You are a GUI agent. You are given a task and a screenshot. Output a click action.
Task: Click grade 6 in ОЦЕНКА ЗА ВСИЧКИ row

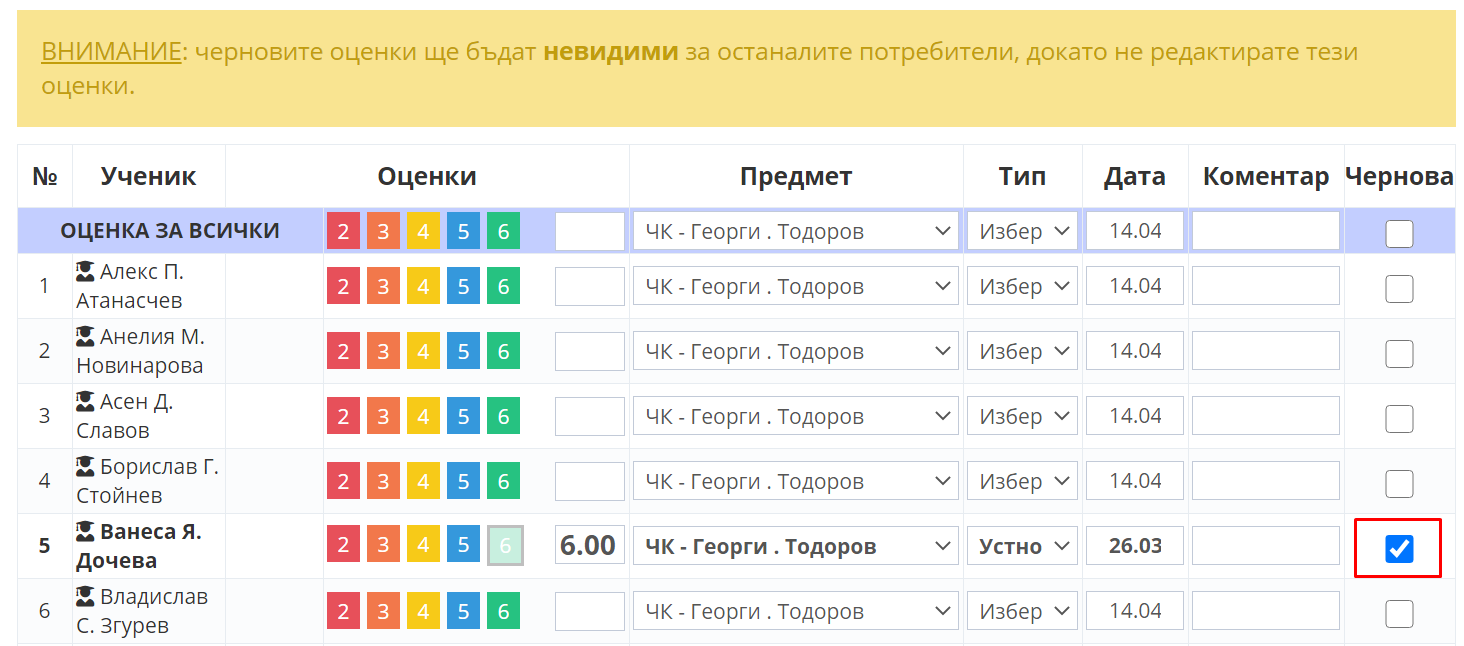(503, 232)
